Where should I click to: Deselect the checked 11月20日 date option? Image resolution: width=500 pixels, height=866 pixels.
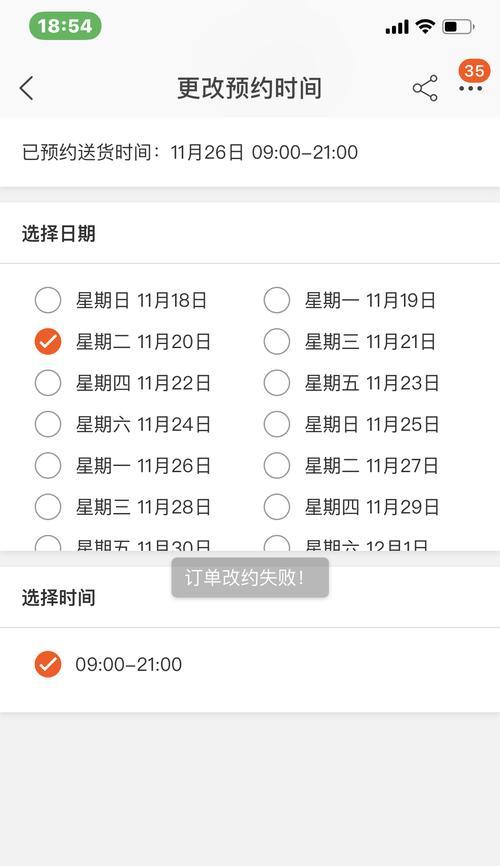48,342
